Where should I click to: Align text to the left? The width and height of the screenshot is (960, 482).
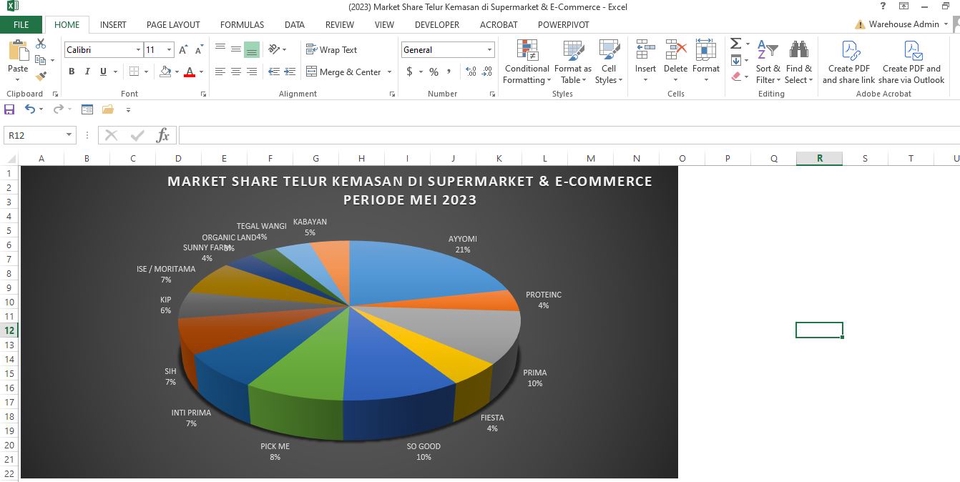click(x=220, y=72)
